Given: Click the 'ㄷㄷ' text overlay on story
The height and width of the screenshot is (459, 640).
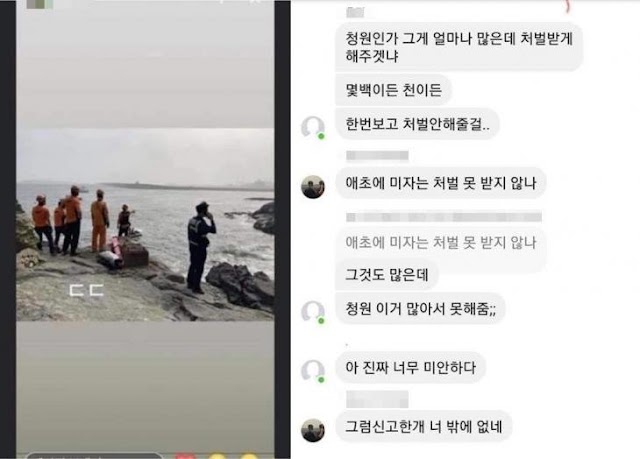Looking at the screenshot, I should coord(87,290).
